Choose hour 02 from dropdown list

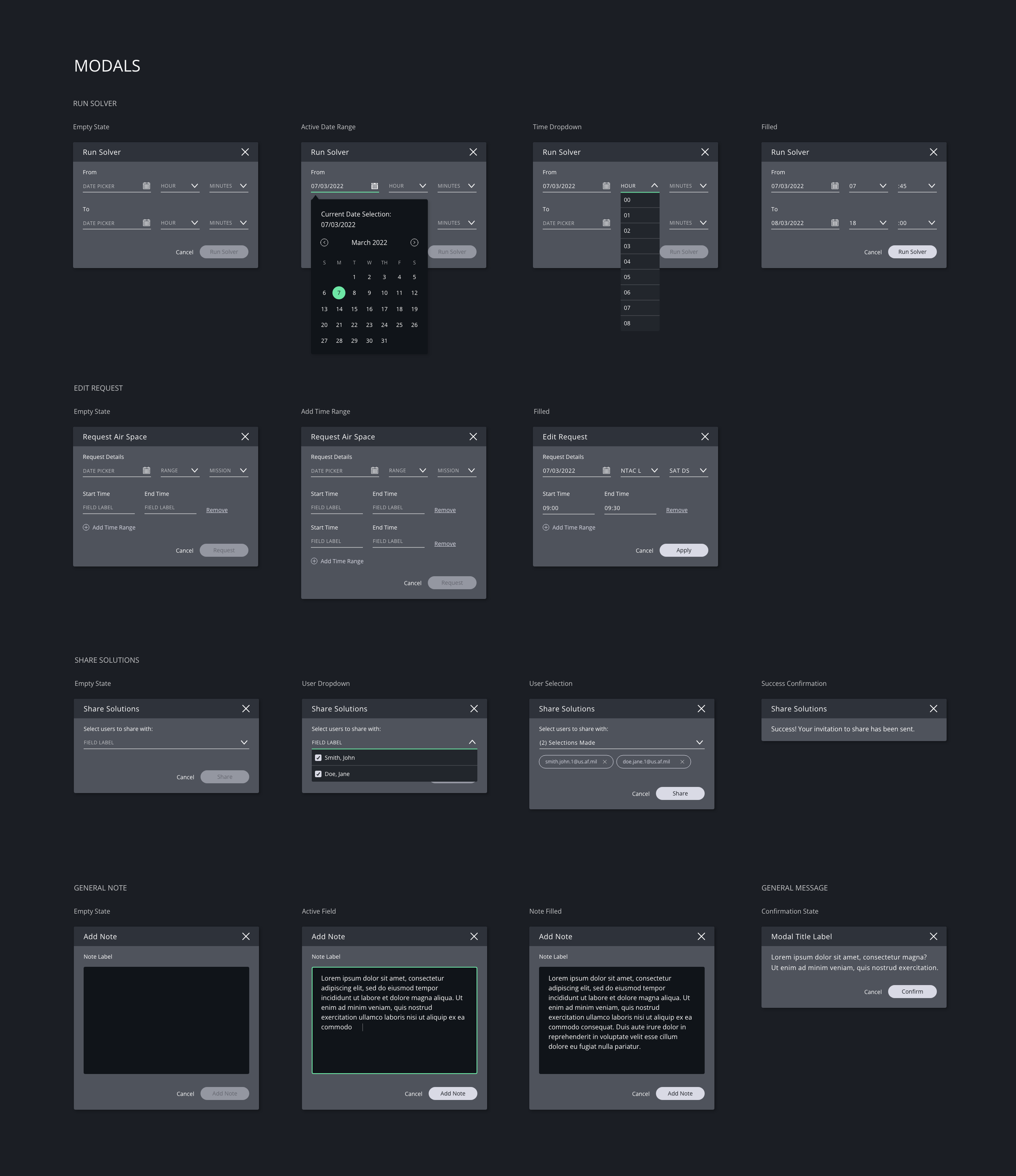pyautogui.click(x=639, y=230)
